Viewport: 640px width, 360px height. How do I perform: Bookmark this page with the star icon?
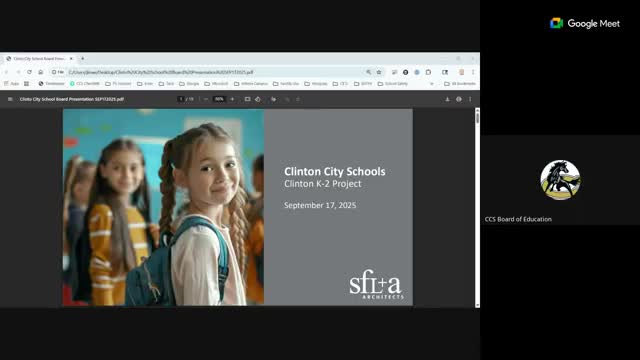pyautogui.click(x=379, y=72)
